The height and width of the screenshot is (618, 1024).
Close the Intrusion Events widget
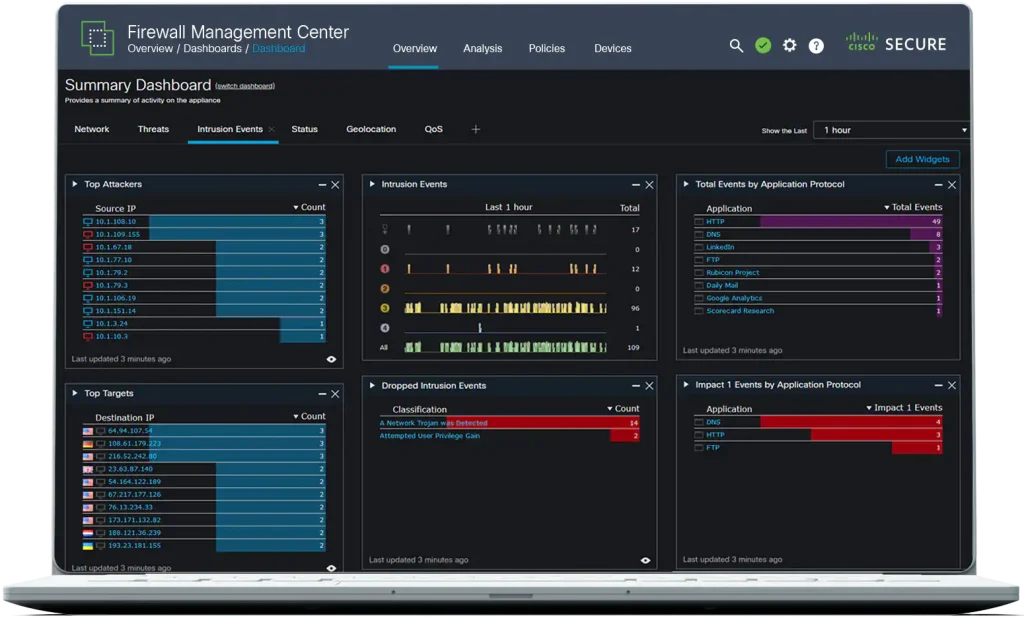pyautogui.click(x=649, y=185)
